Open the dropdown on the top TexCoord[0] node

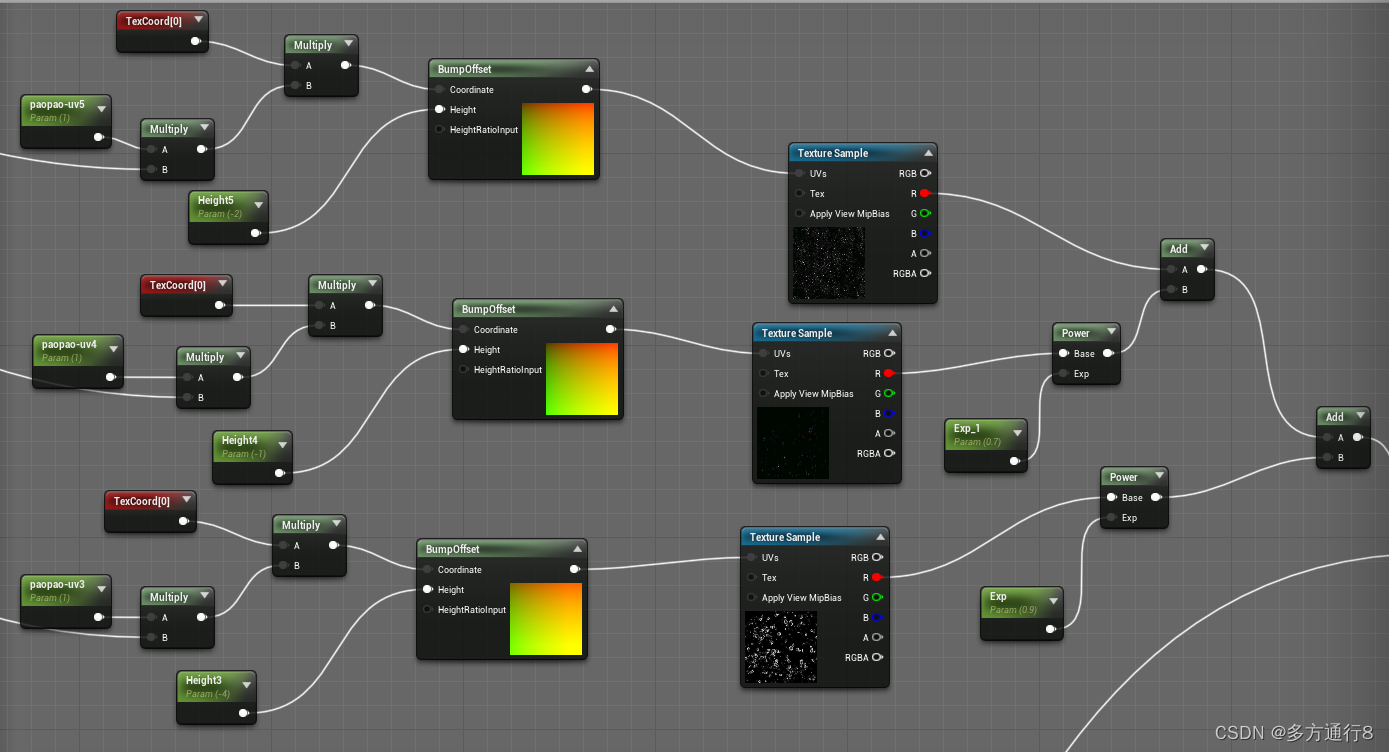(x=197, y=21)
